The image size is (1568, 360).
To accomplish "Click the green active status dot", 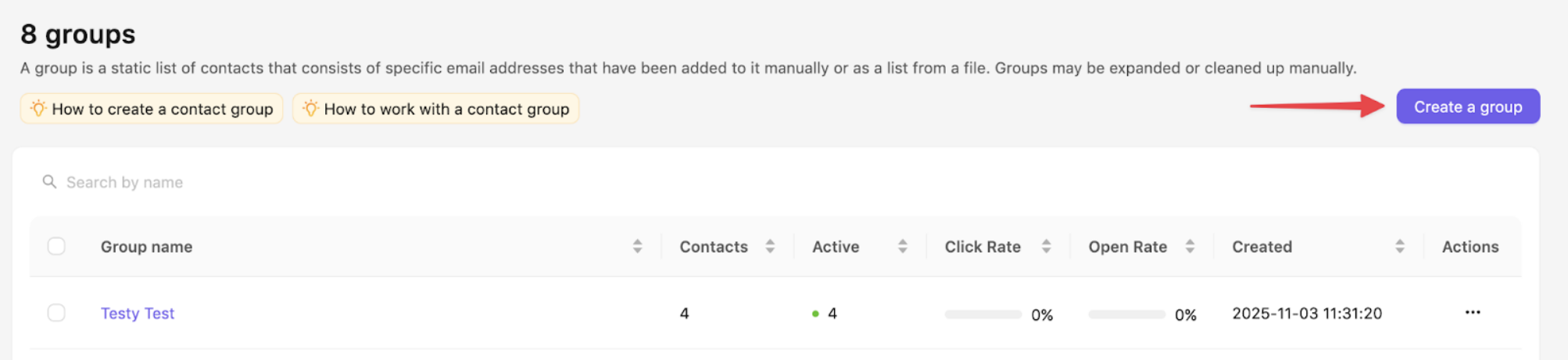I will [815, 314].
